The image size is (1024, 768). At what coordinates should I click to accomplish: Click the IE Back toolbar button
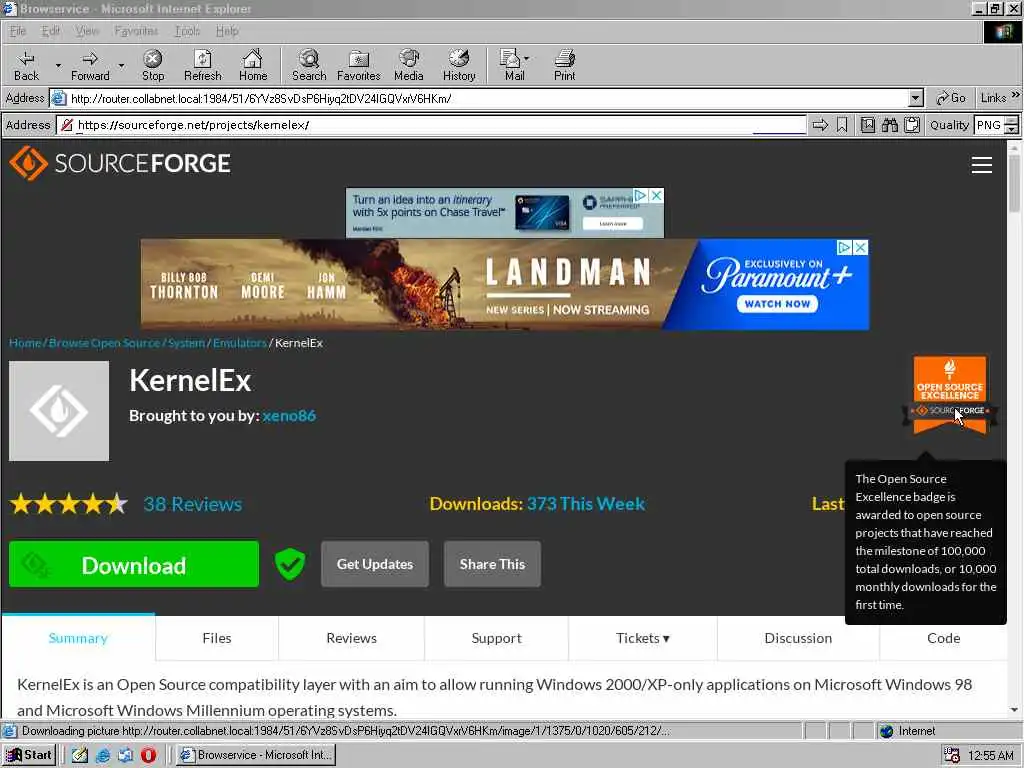26,65
